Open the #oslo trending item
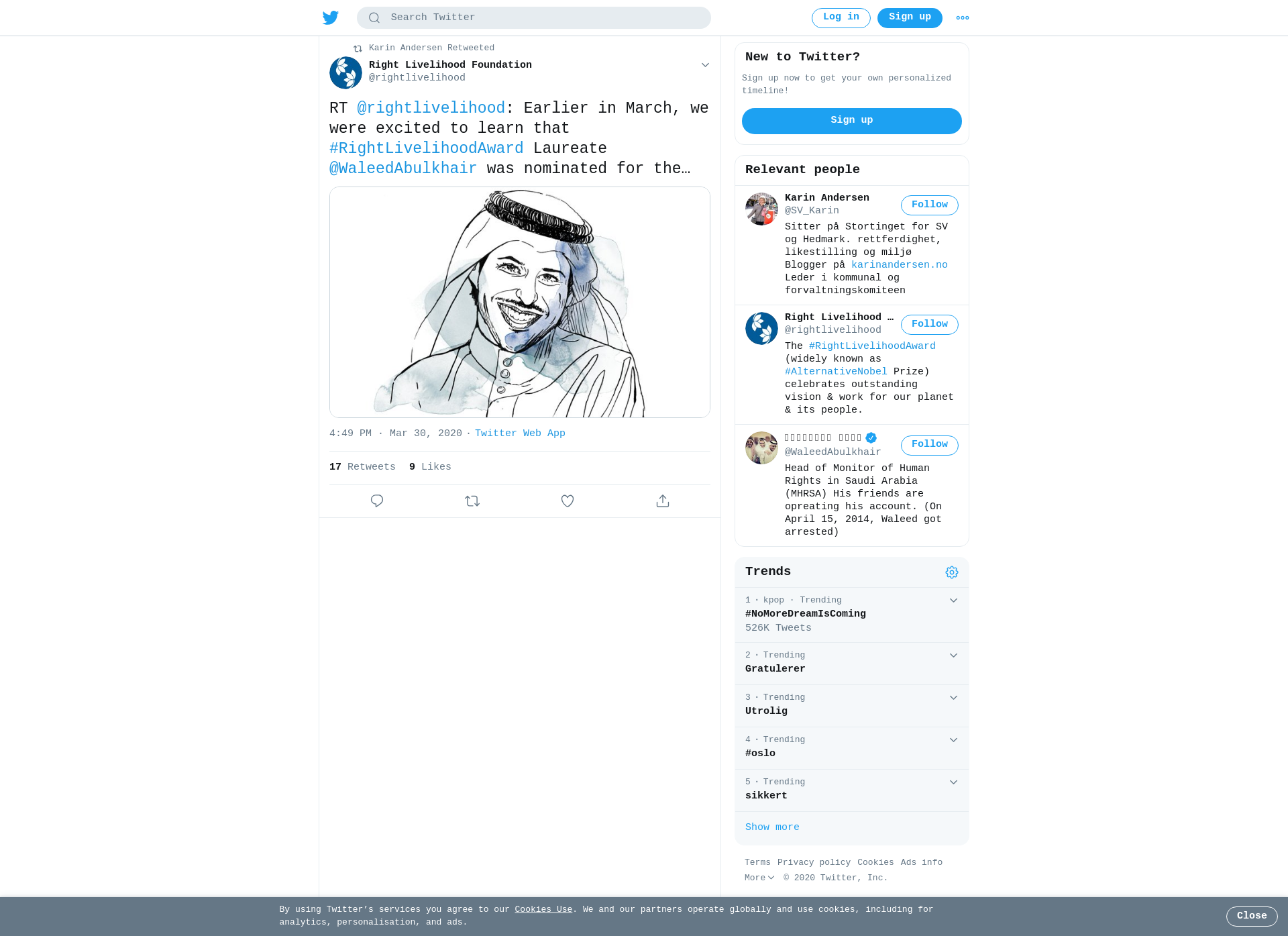 [x=852, y=748]
